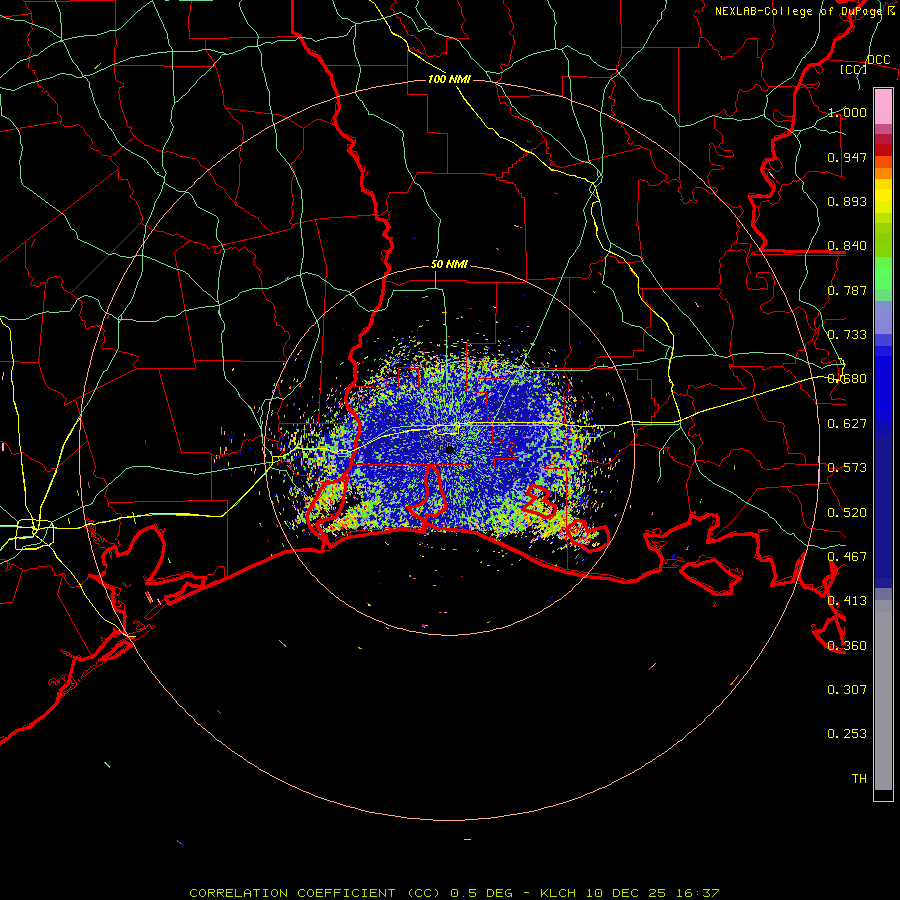Click the DCC label above the legend
Viewport: 900px width, 900px height.
(x=878, y=60)
